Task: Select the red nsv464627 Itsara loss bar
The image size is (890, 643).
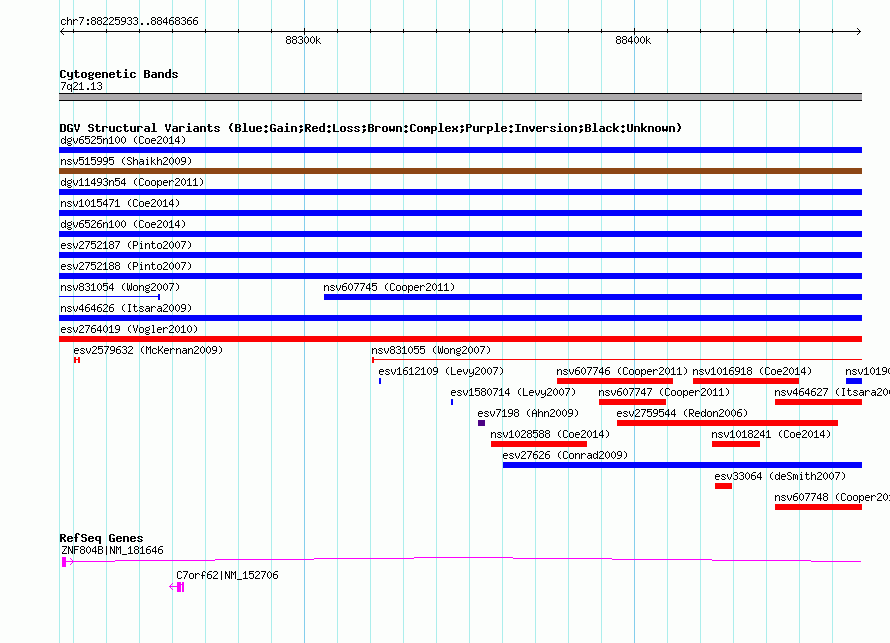Action: pos(818,402)
